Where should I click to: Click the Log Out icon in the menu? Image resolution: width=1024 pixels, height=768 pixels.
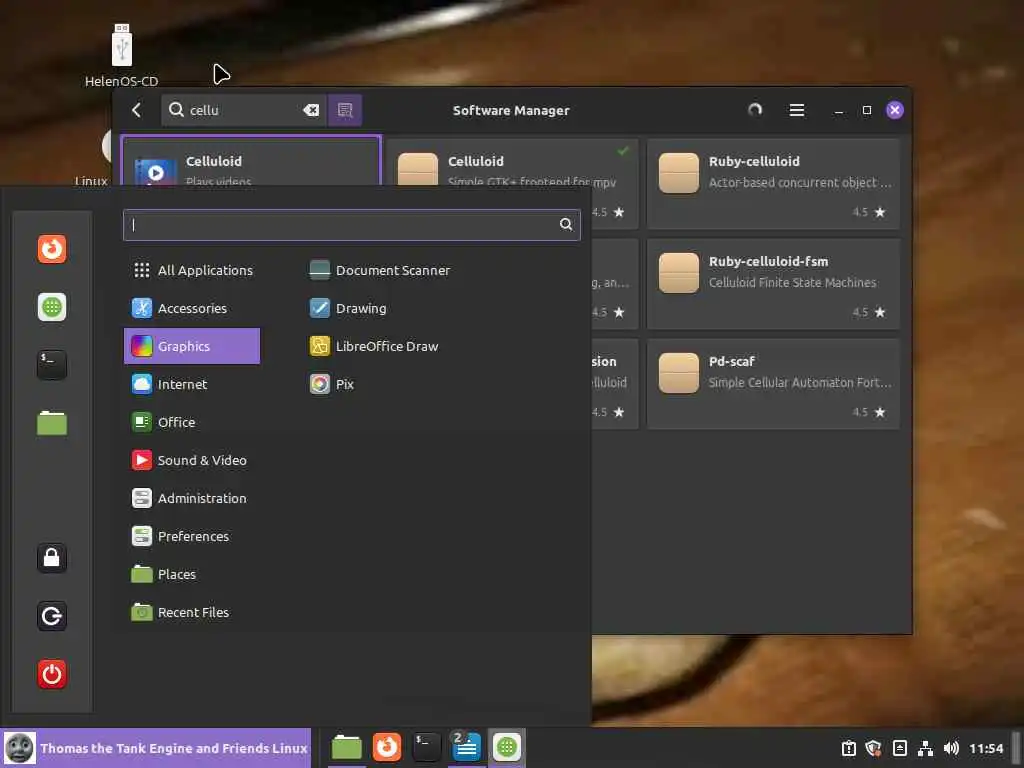click(x=52, y=616)
